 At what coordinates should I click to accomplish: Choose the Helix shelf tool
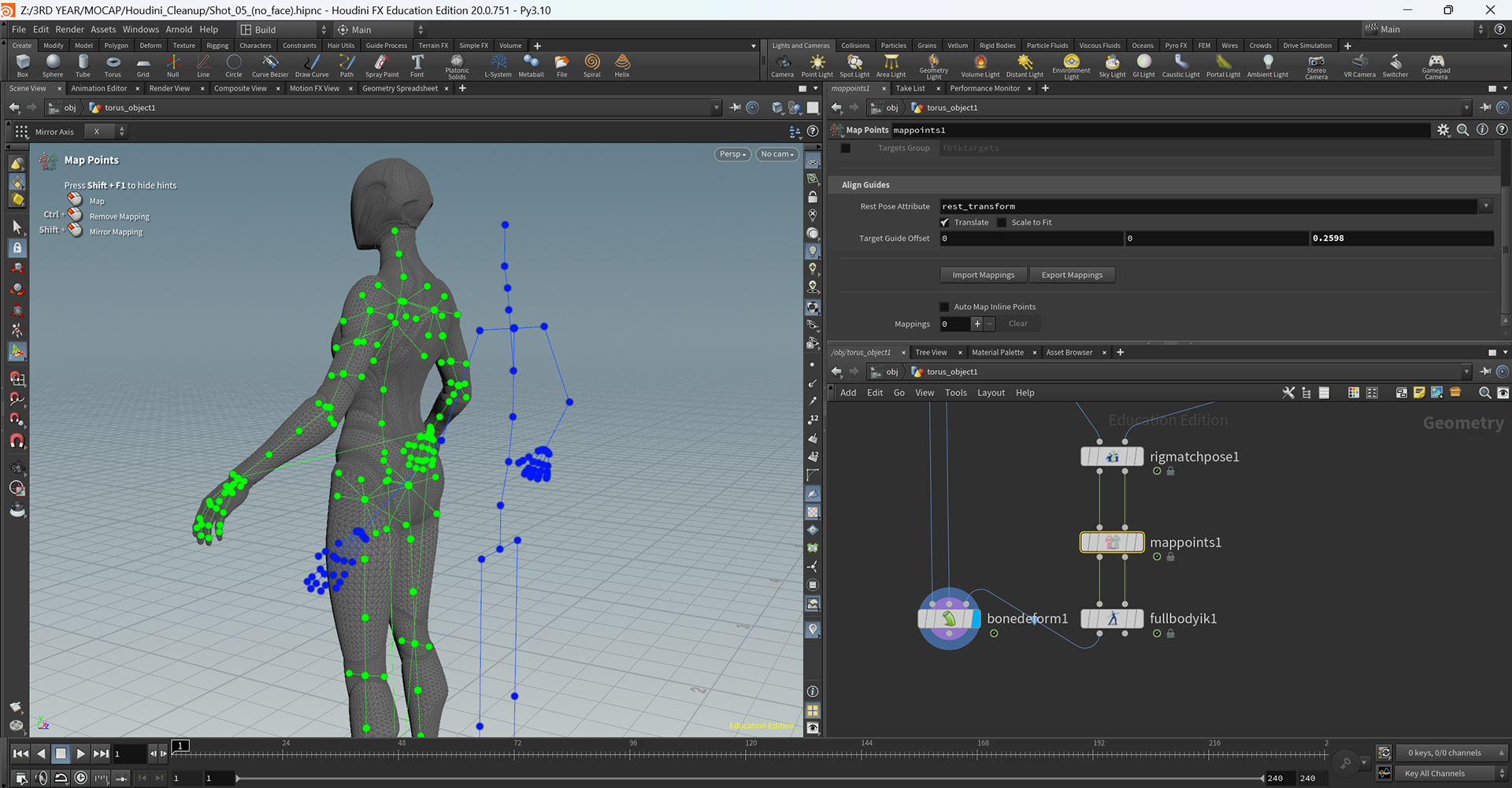click(622, 65)
